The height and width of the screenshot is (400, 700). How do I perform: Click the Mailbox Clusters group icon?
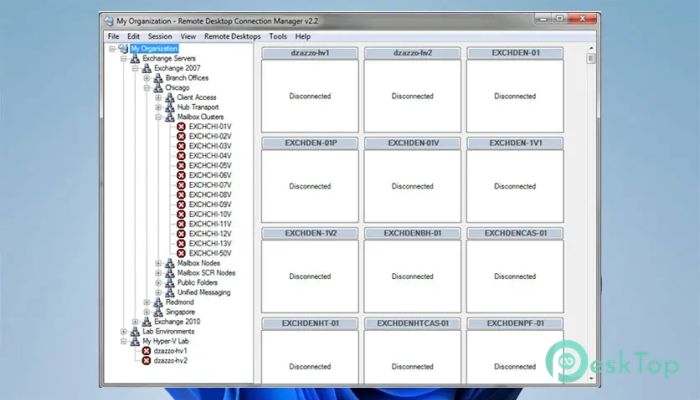tap(170, 117)
